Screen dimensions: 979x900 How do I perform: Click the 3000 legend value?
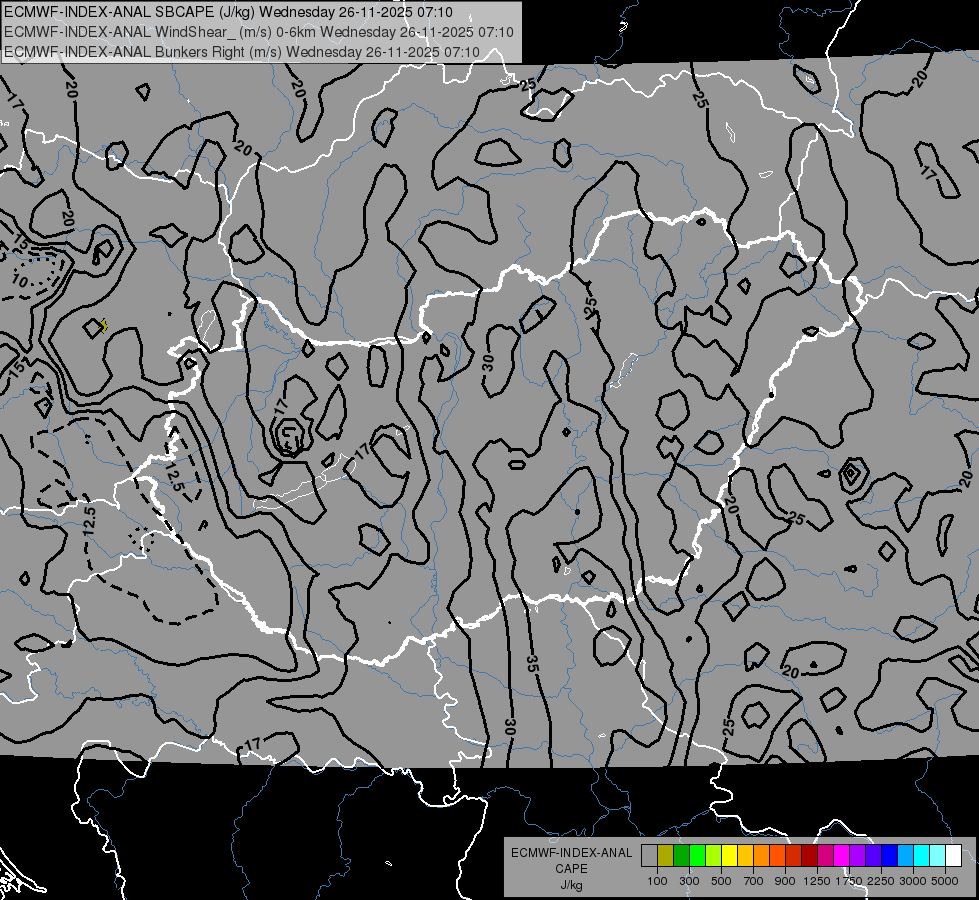coord(913,881)
